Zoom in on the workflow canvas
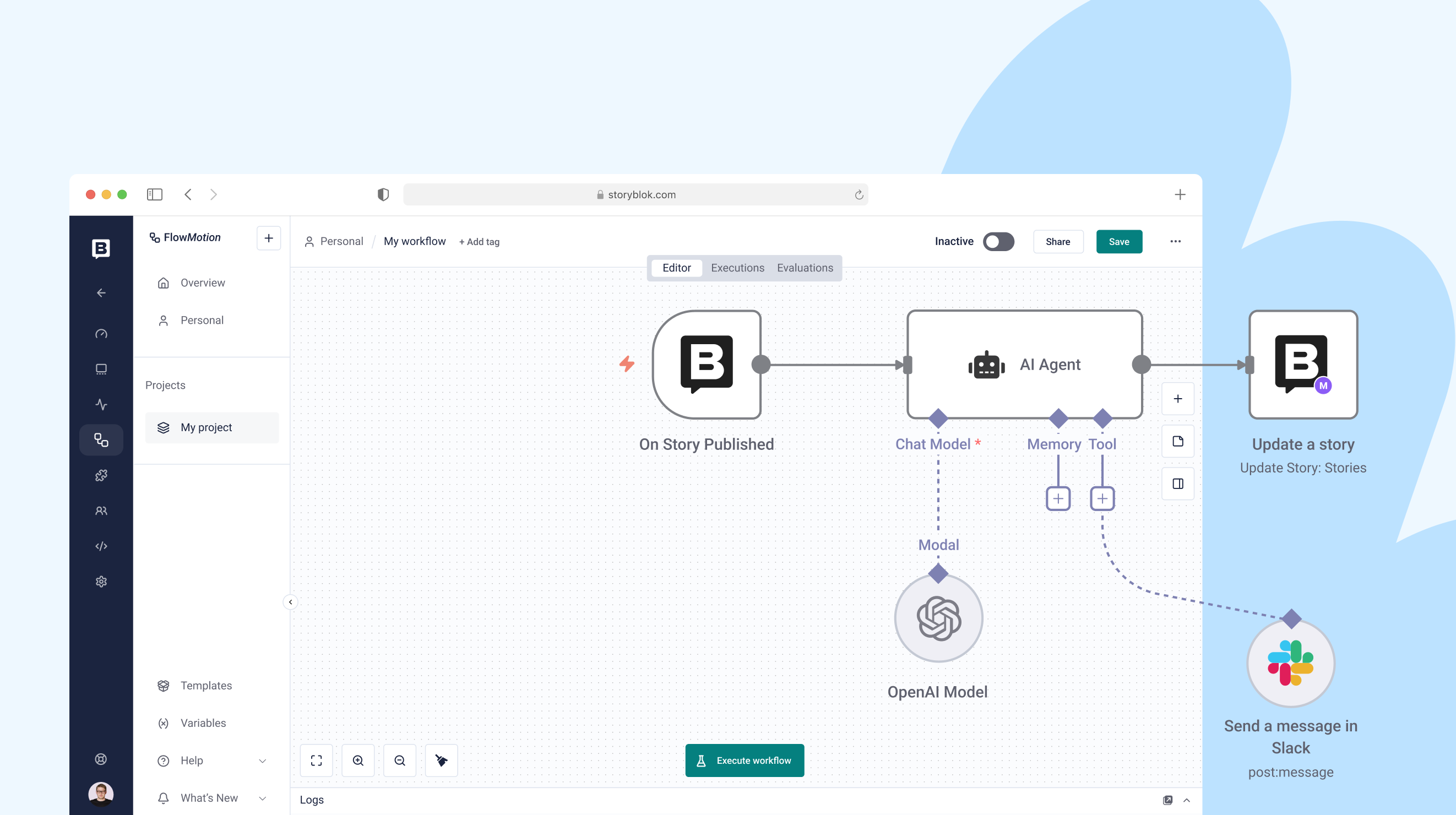 [358, 760]
